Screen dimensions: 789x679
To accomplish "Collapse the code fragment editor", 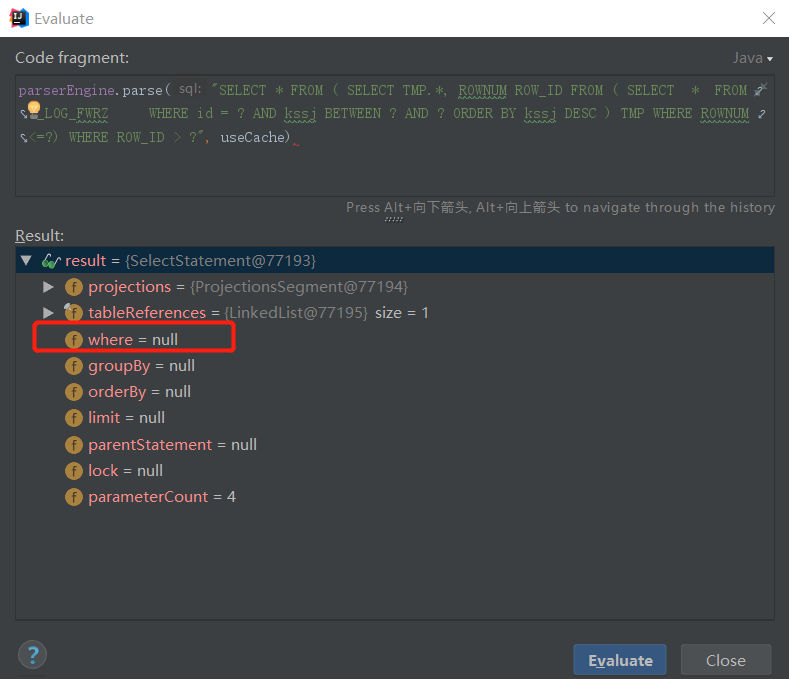I will 761,90.
